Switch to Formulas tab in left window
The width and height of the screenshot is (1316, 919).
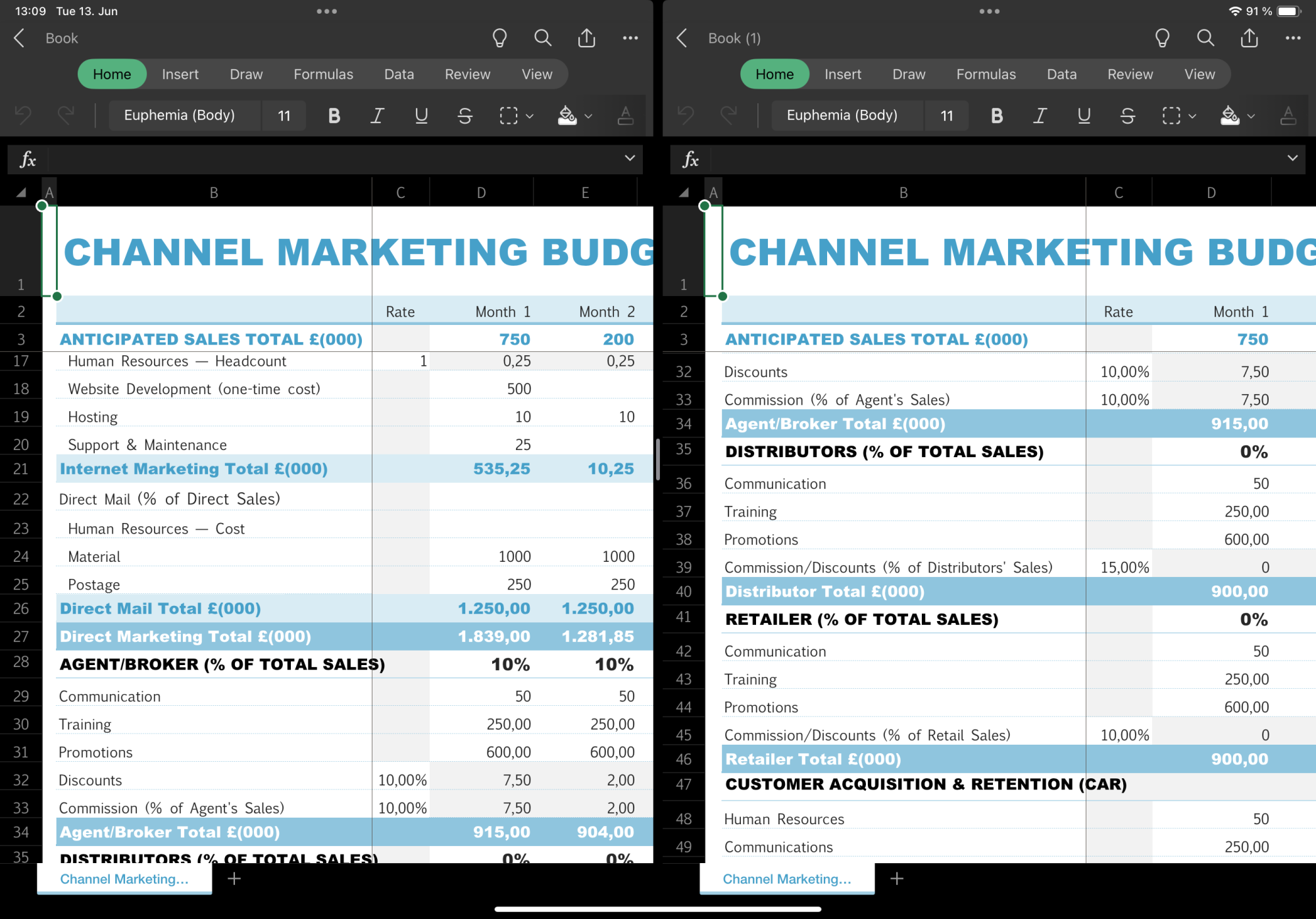(323, 74)
